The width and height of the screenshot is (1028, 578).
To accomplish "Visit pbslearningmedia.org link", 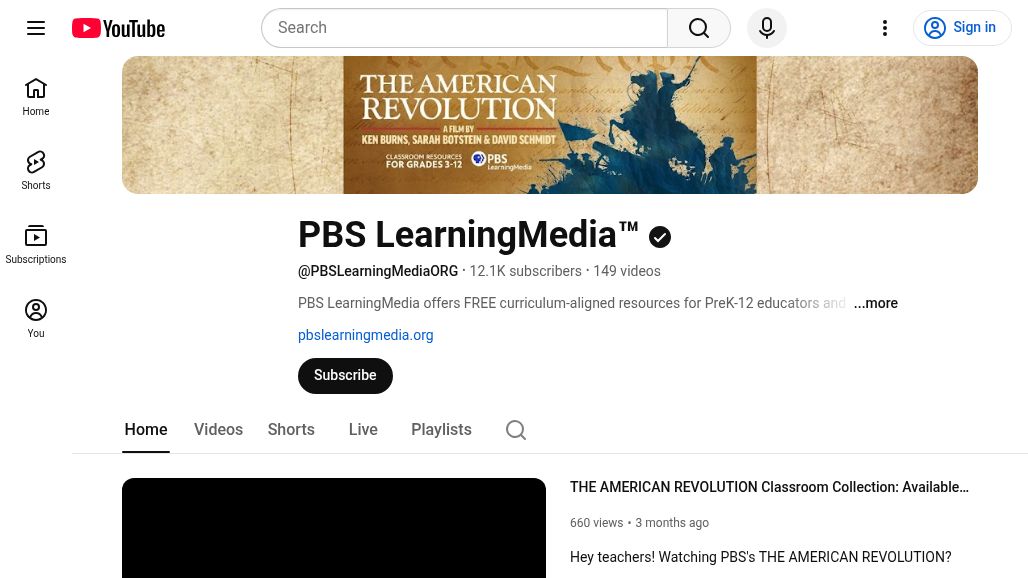I will point(365,335).
